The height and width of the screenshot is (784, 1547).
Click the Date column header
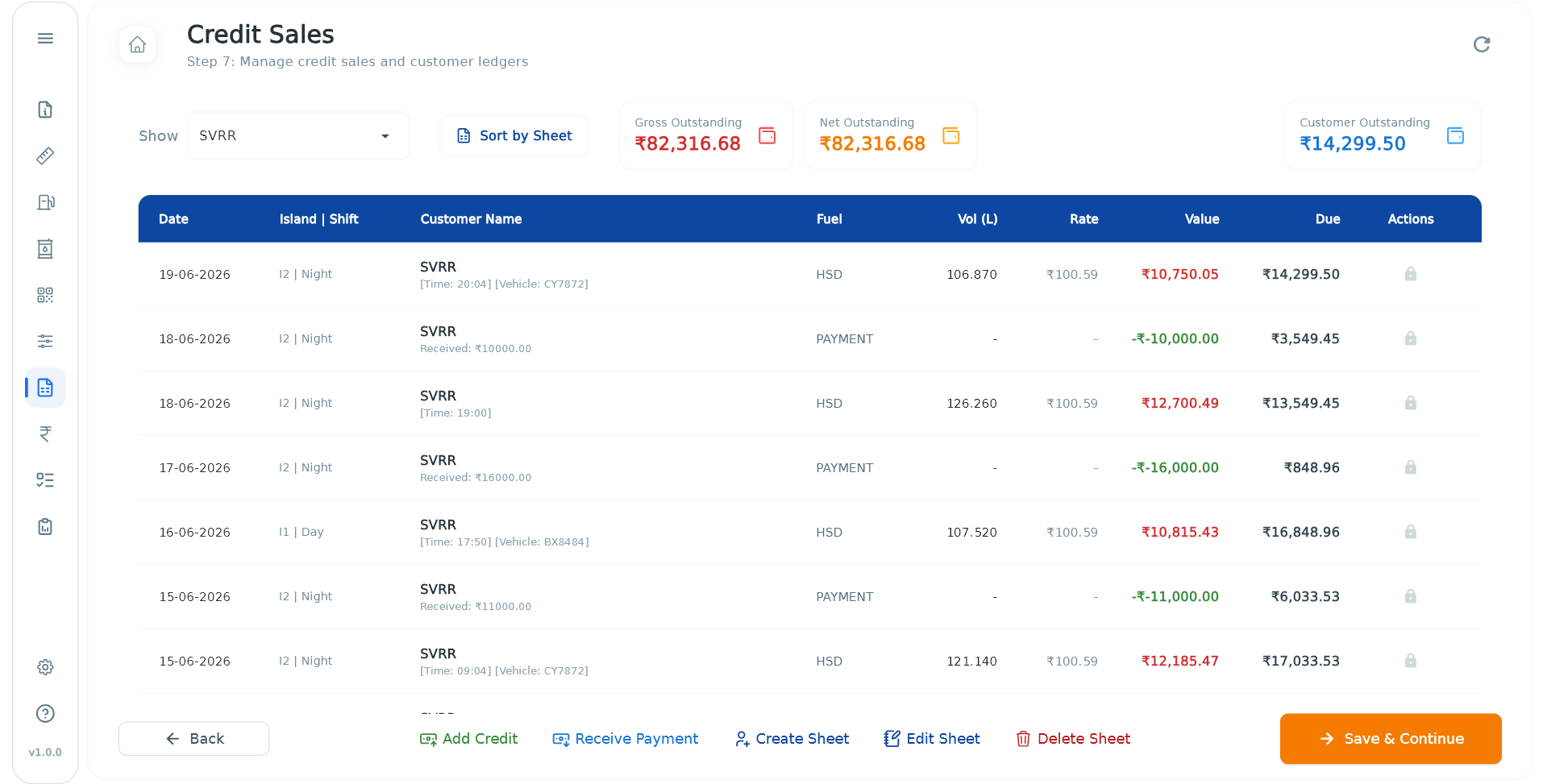[x=173, y=219]
